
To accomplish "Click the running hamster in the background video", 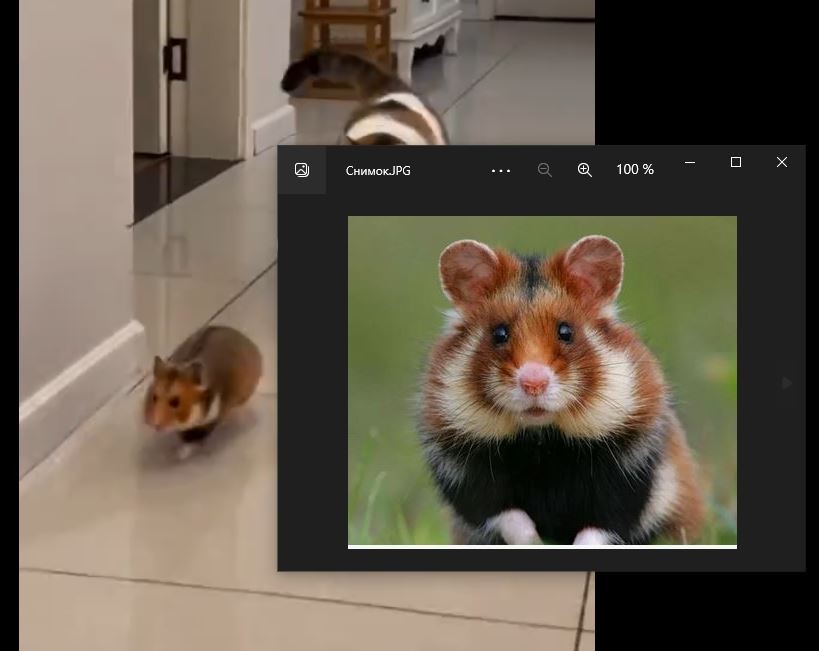I will coord(202,387).
